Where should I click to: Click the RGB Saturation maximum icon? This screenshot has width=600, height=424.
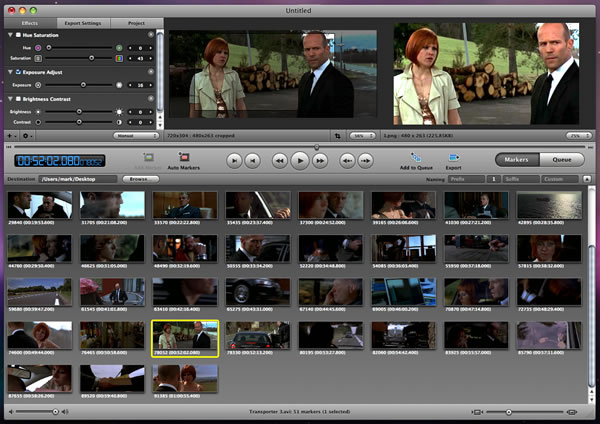coord(119,59)
